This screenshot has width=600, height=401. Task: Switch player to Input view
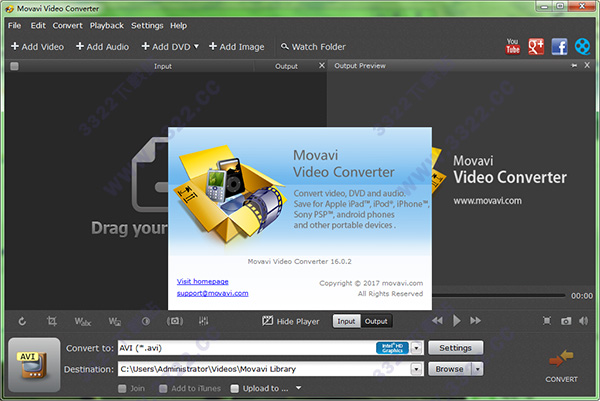tap(346, 321)
